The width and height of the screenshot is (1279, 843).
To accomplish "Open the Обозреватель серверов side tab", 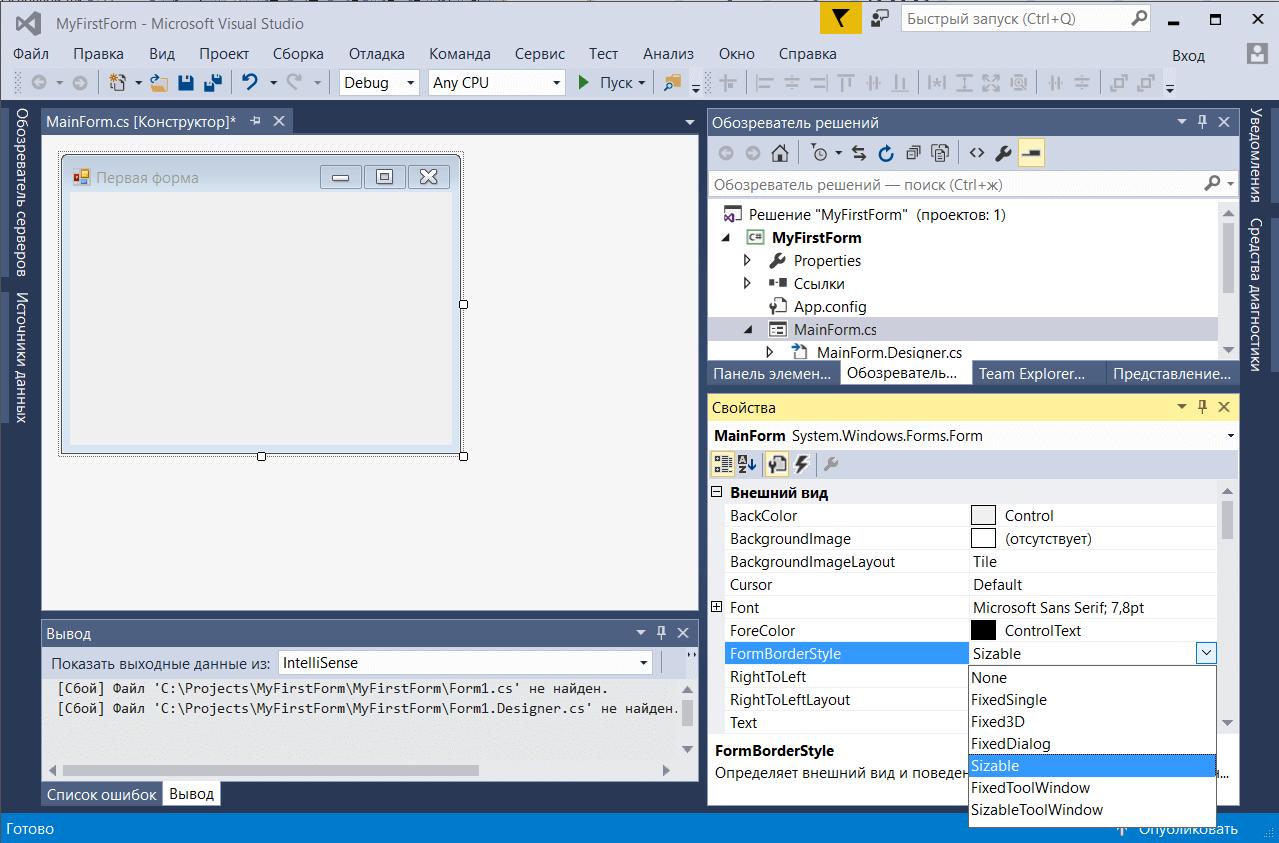I will click(x=20, y=192).
